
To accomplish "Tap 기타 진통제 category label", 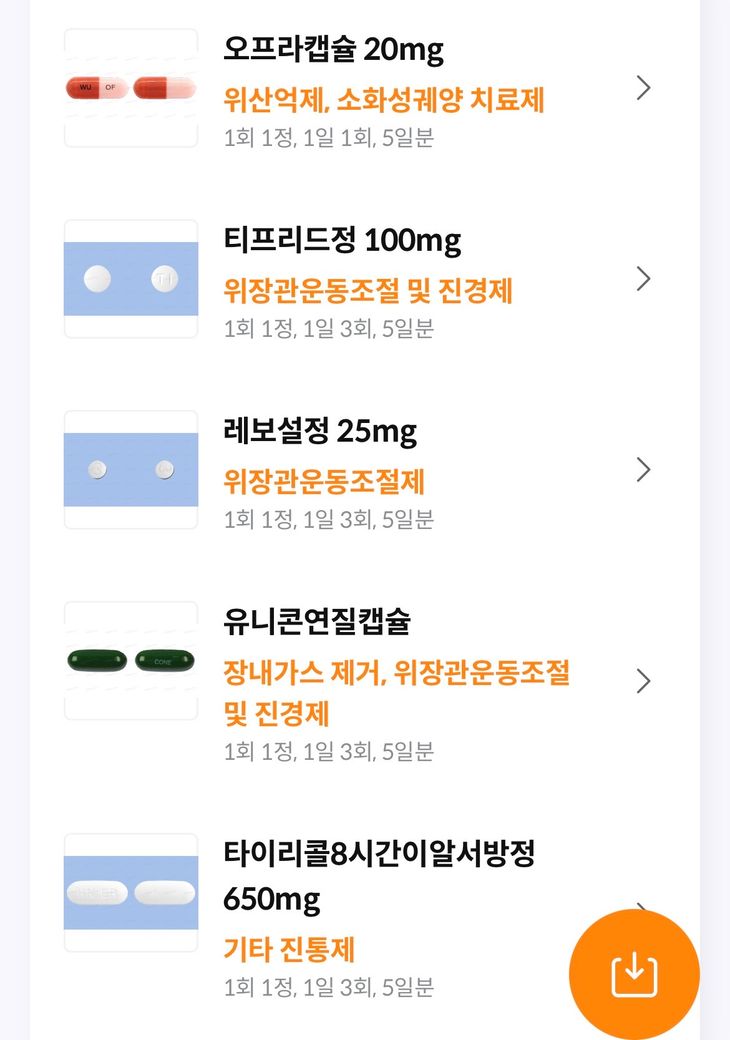I will click(x=289, y=949).
